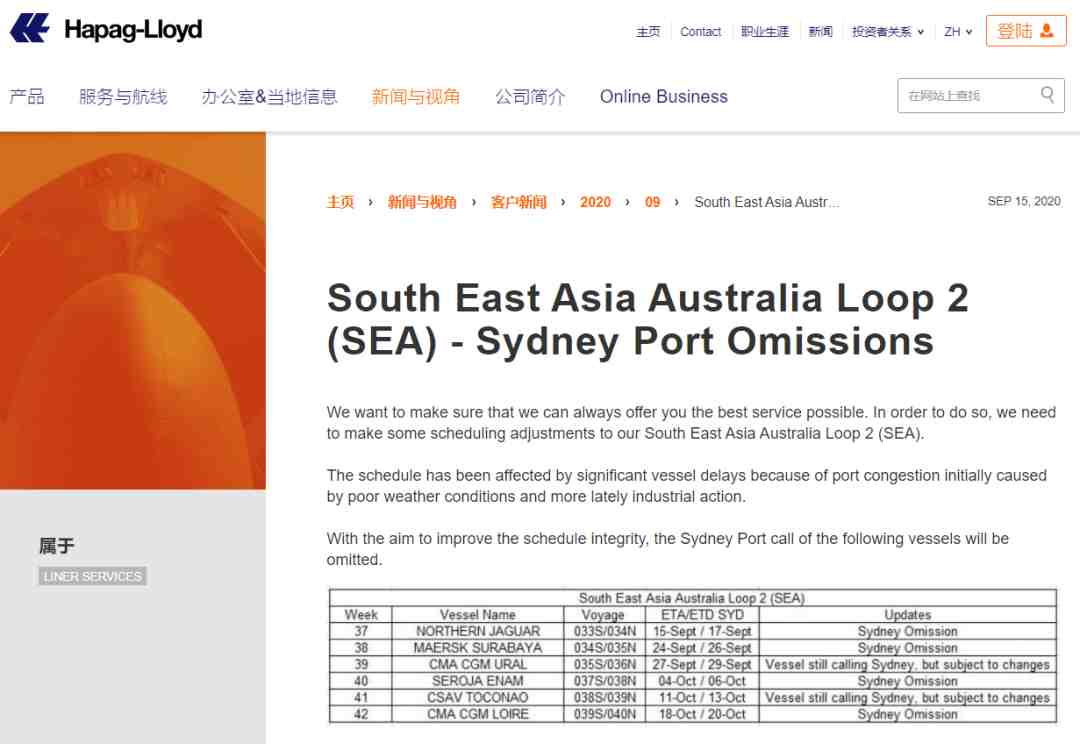The width and height of the screenshot is (1080, 744).
Task: Click the 15-Sept / 17-Sept date cell
Action: point(702,631)
